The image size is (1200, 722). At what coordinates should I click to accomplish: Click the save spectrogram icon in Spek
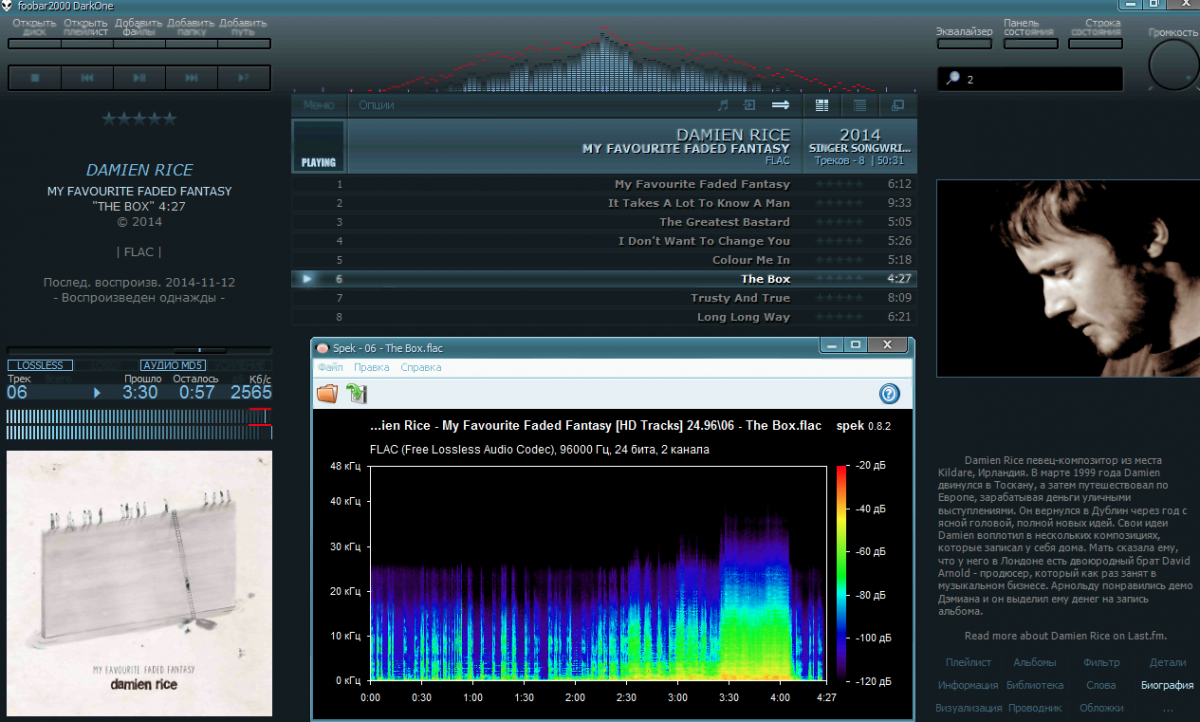click(x=357, y=394)
